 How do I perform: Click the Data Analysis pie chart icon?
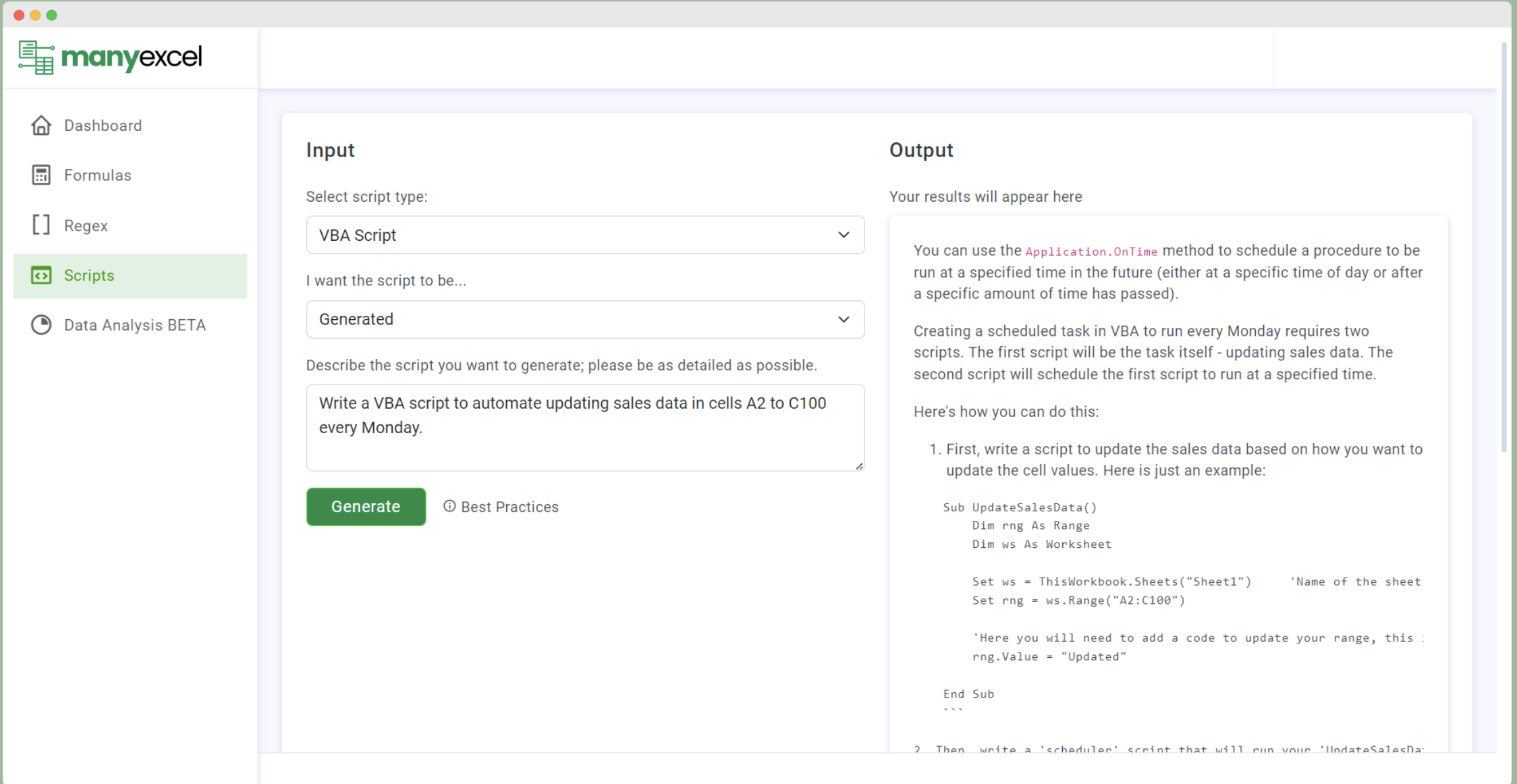(41, 325)
